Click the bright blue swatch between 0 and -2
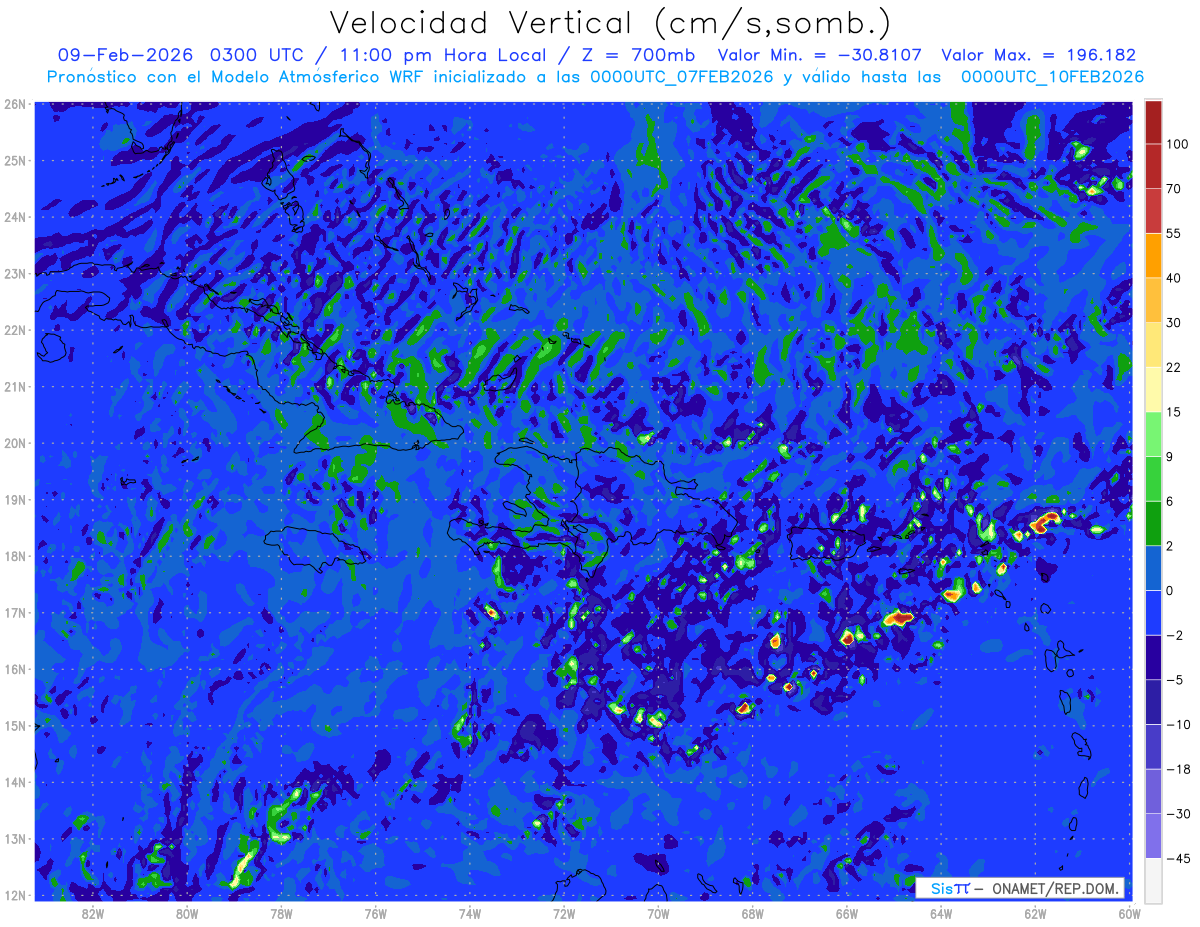Viewport: 1200px width, 927px height. tap(1154, 613)
